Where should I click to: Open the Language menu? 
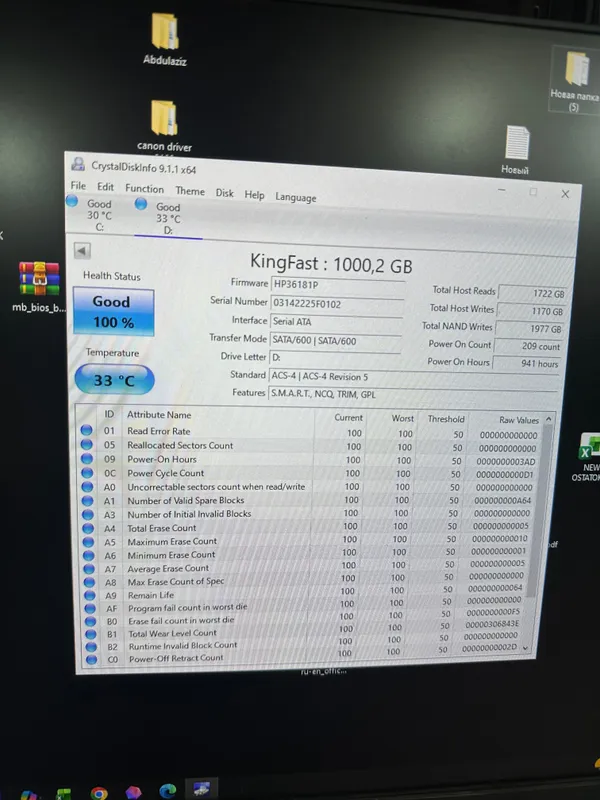(x=295, y=197)
